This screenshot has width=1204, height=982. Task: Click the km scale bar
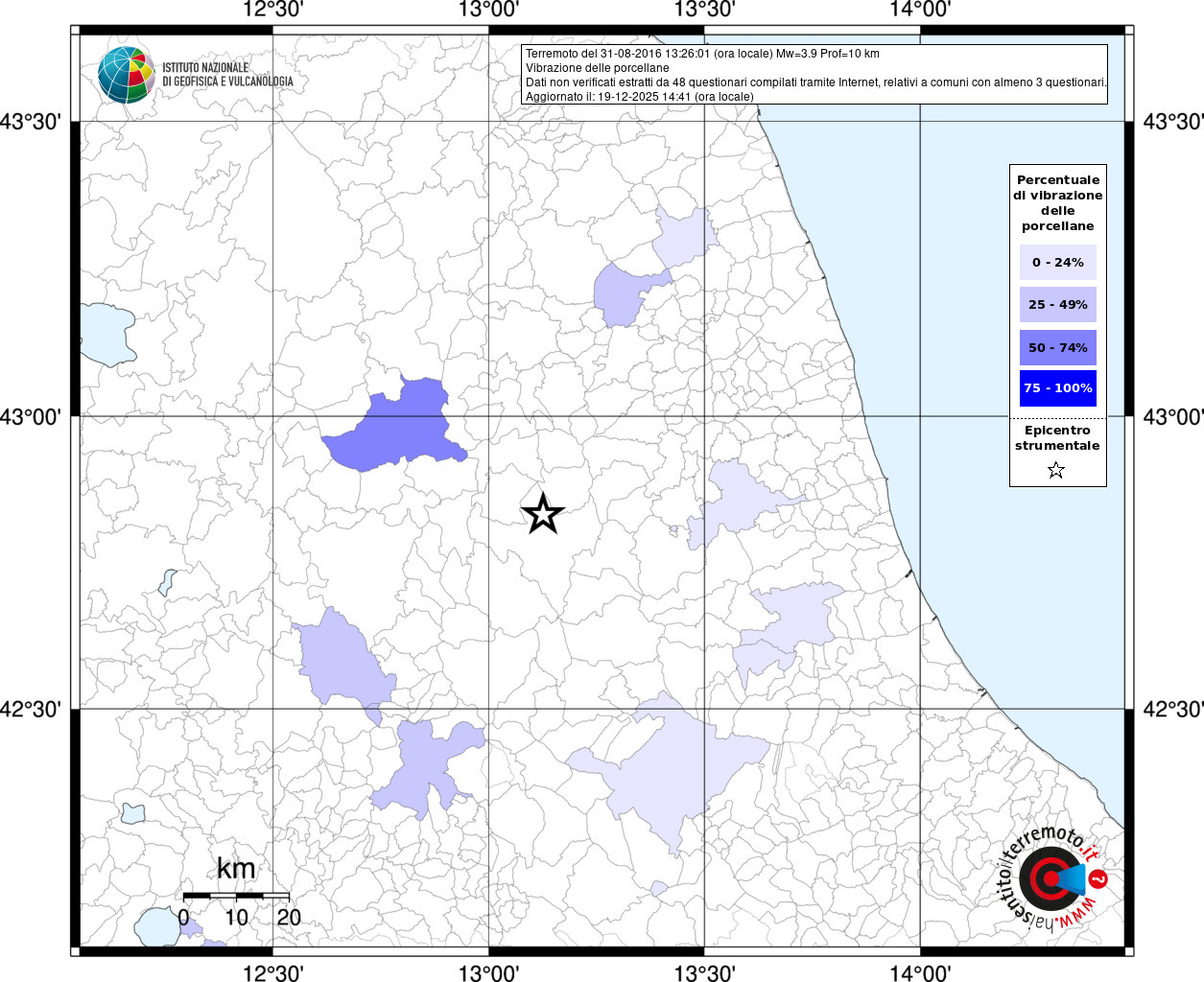click(x=236, y=895)
